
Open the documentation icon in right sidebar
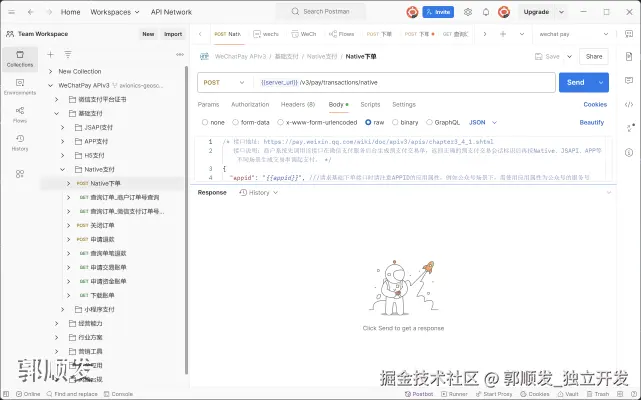629,56
